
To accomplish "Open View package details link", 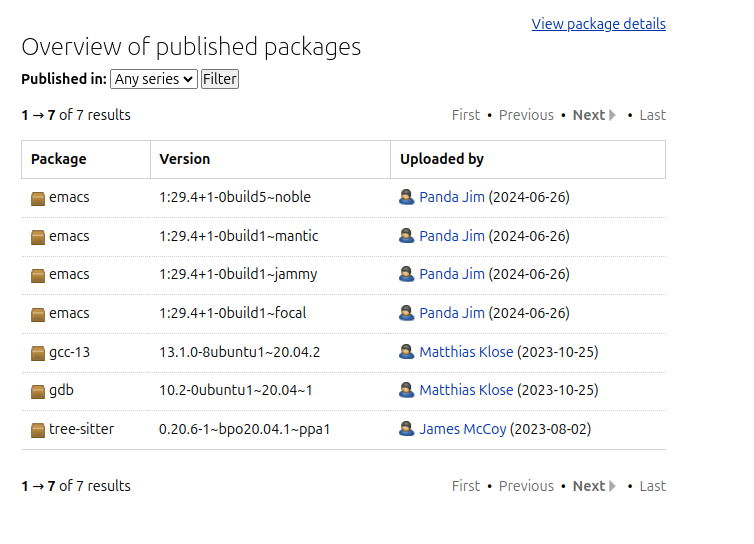I will click(x=599, y=24).
